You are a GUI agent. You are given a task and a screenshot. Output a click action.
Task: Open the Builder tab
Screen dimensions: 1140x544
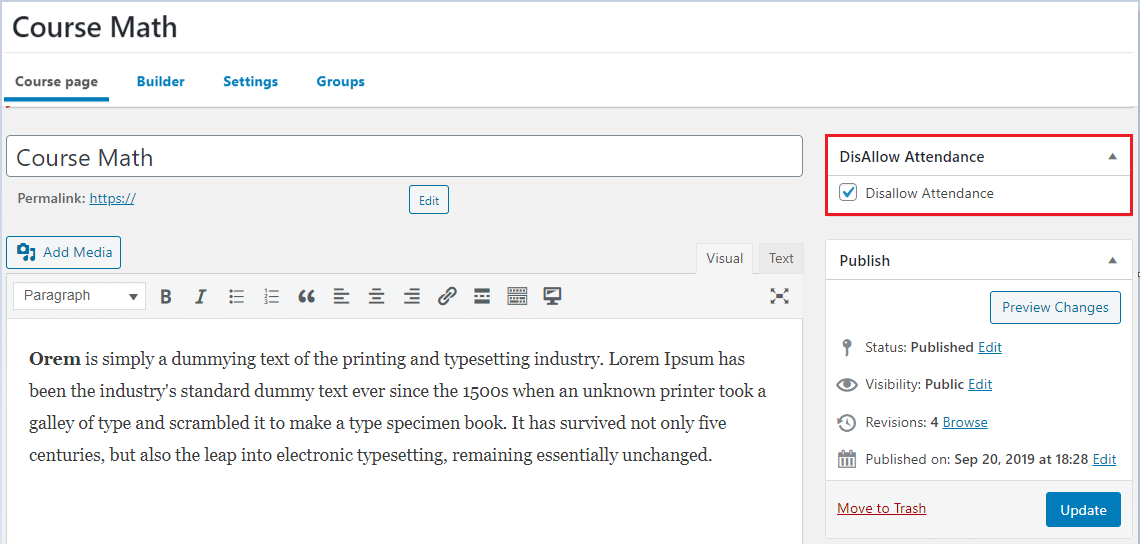[161, 81]
